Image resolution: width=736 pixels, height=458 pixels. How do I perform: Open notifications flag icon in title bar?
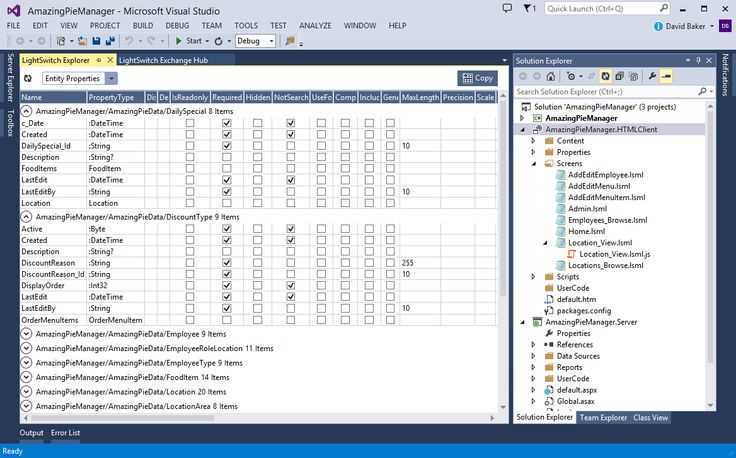pyautogui.click(x=527, y=8)
